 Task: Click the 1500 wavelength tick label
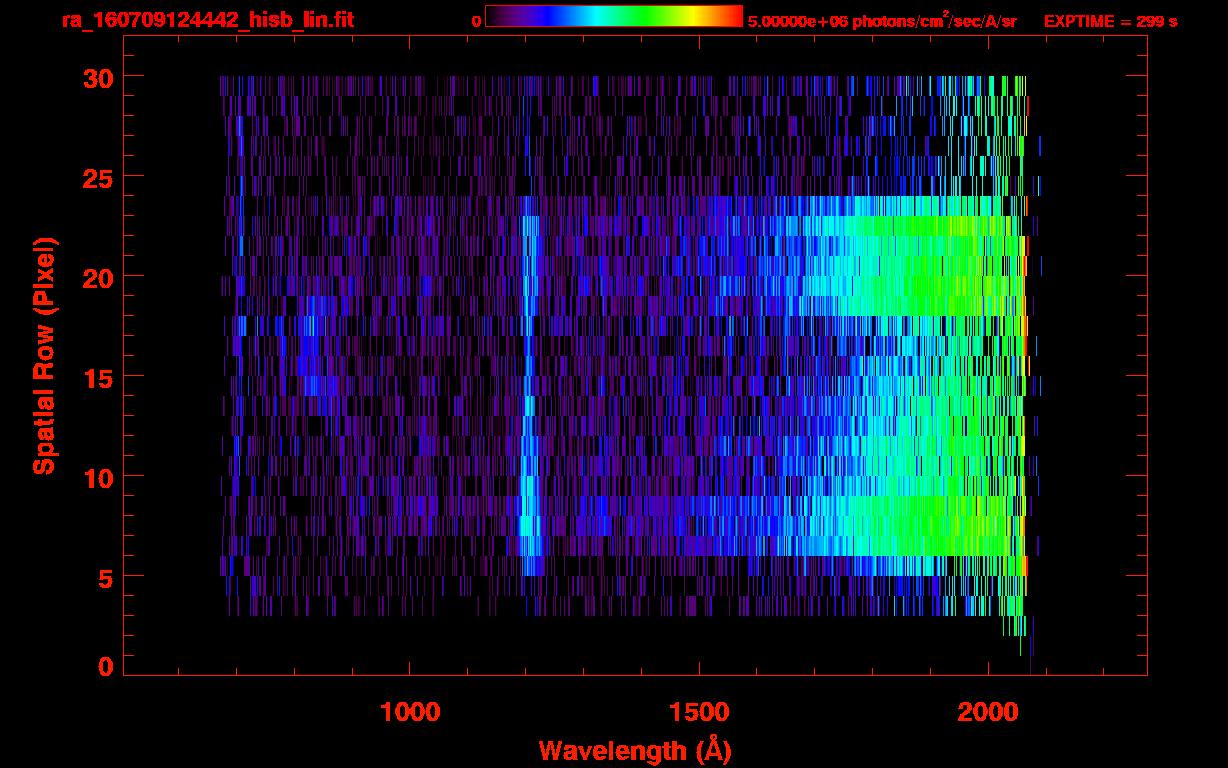point(698,712)
